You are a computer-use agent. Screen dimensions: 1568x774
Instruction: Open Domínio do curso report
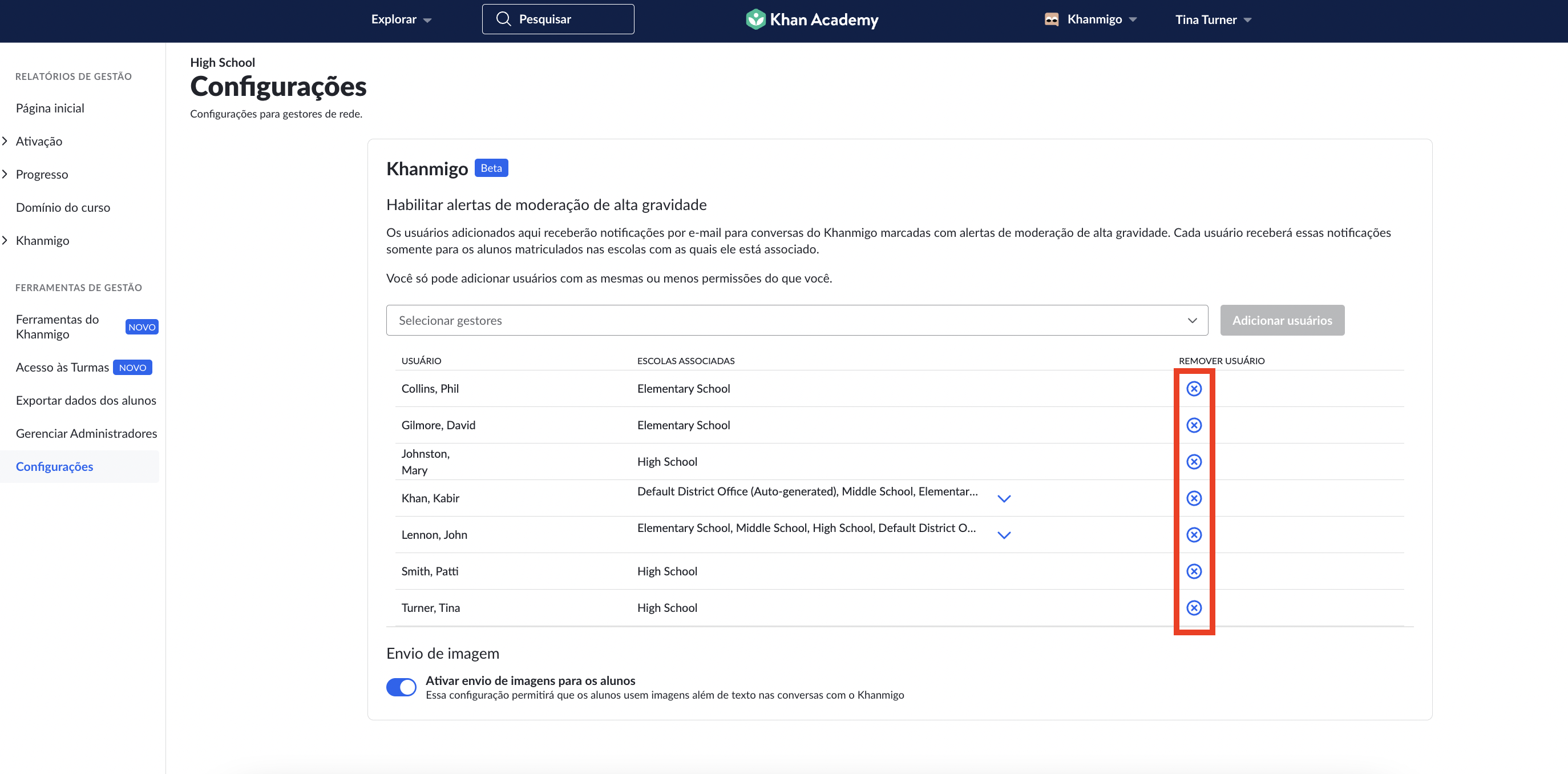click(63, 208)
